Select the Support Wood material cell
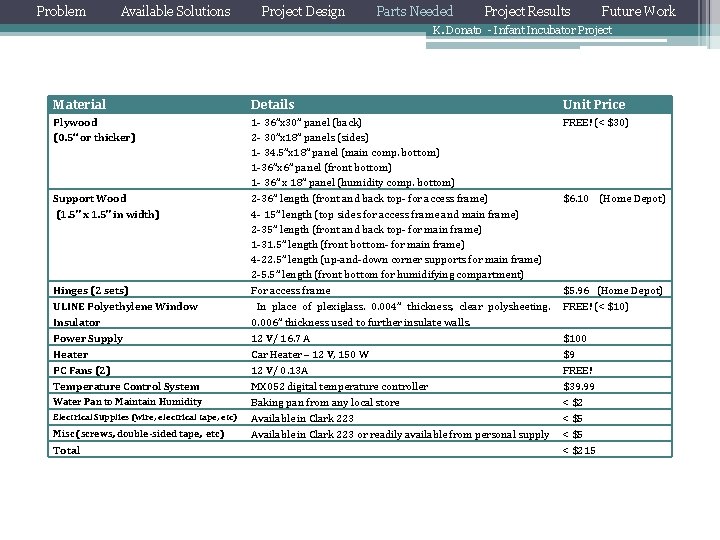The width and height of the screenshot is (720, 540). 90,199
